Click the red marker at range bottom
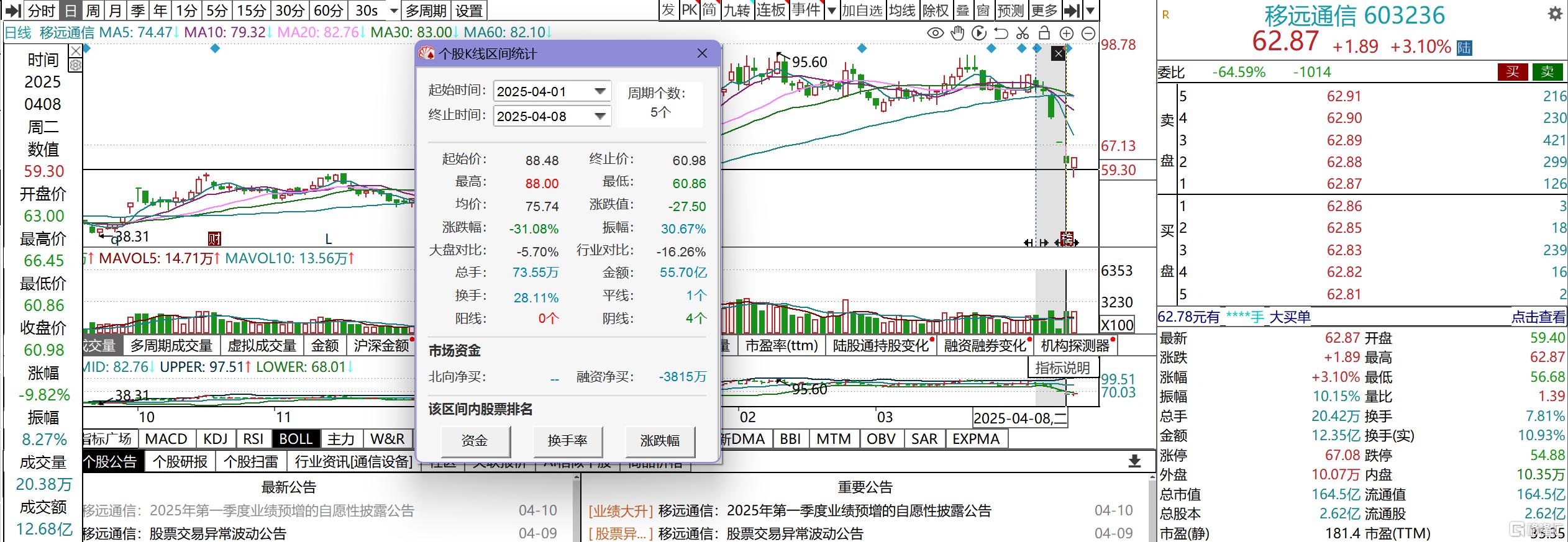This screenshot has height=542, width=1568. coord(1067,238)
